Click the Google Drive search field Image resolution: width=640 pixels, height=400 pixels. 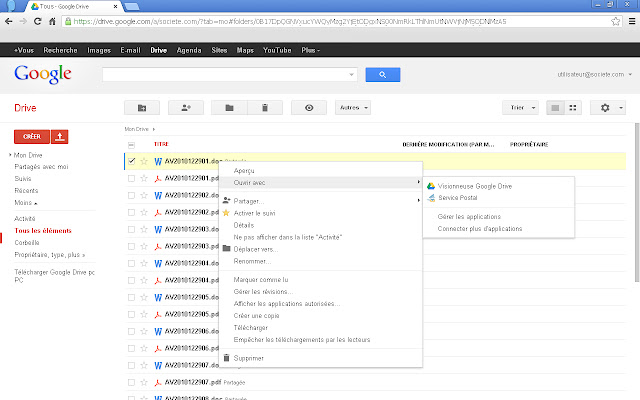(x=228, y=74)
